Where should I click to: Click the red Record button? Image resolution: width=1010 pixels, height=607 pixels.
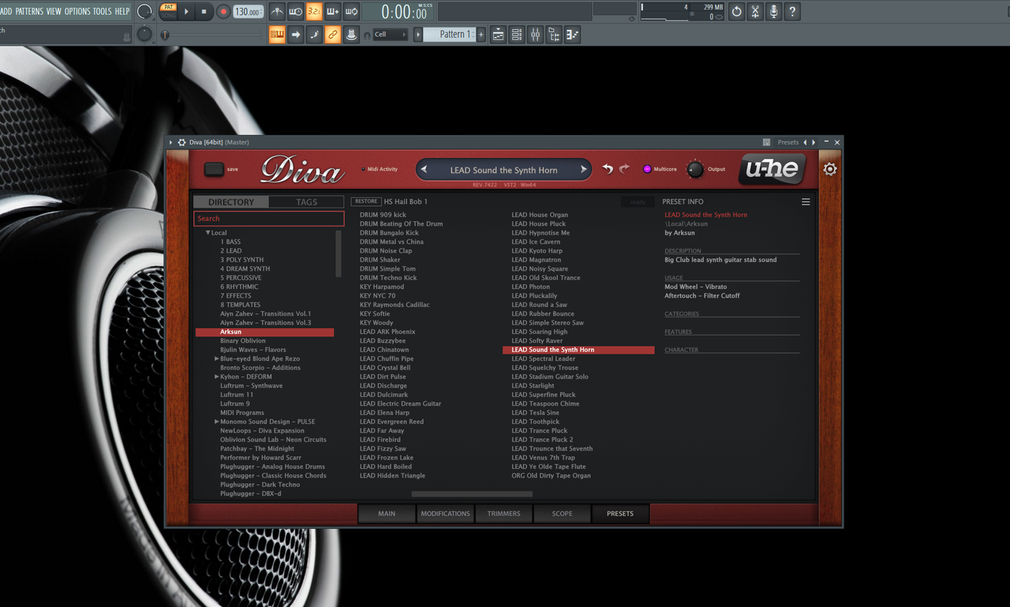pyautogui.click(x=223, y=12)
